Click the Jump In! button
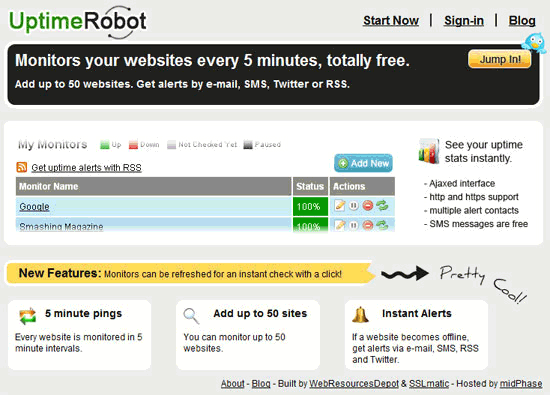This screenshot has height=395, width=550. [x=499, y=59]
